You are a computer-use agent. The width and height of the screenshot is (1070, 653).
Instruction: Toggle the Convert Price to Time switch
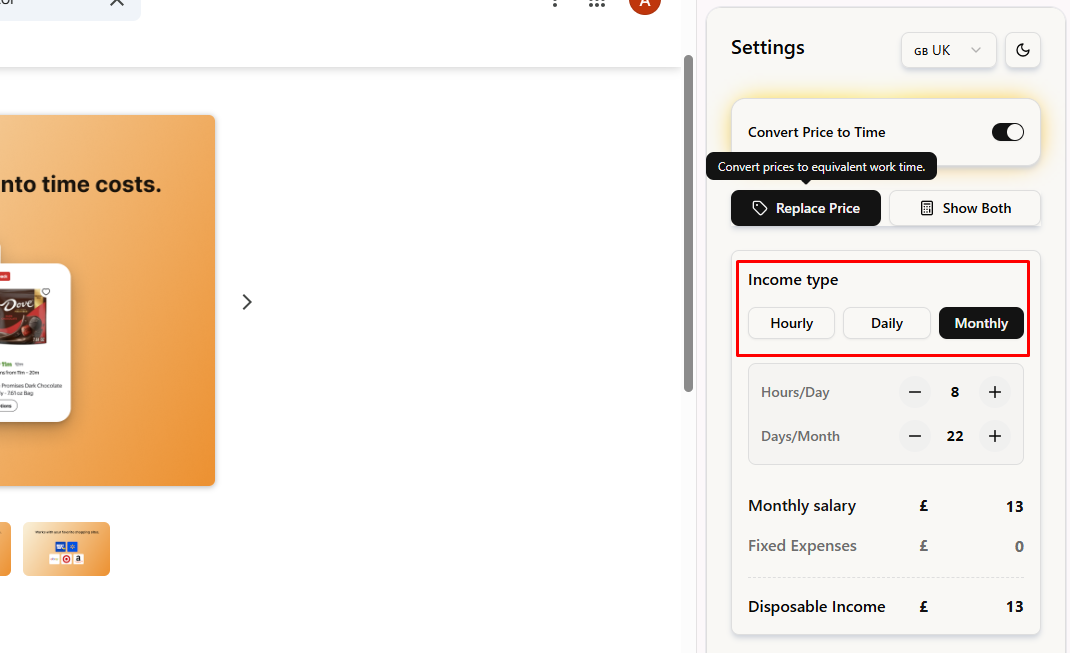click(1007, 132)
